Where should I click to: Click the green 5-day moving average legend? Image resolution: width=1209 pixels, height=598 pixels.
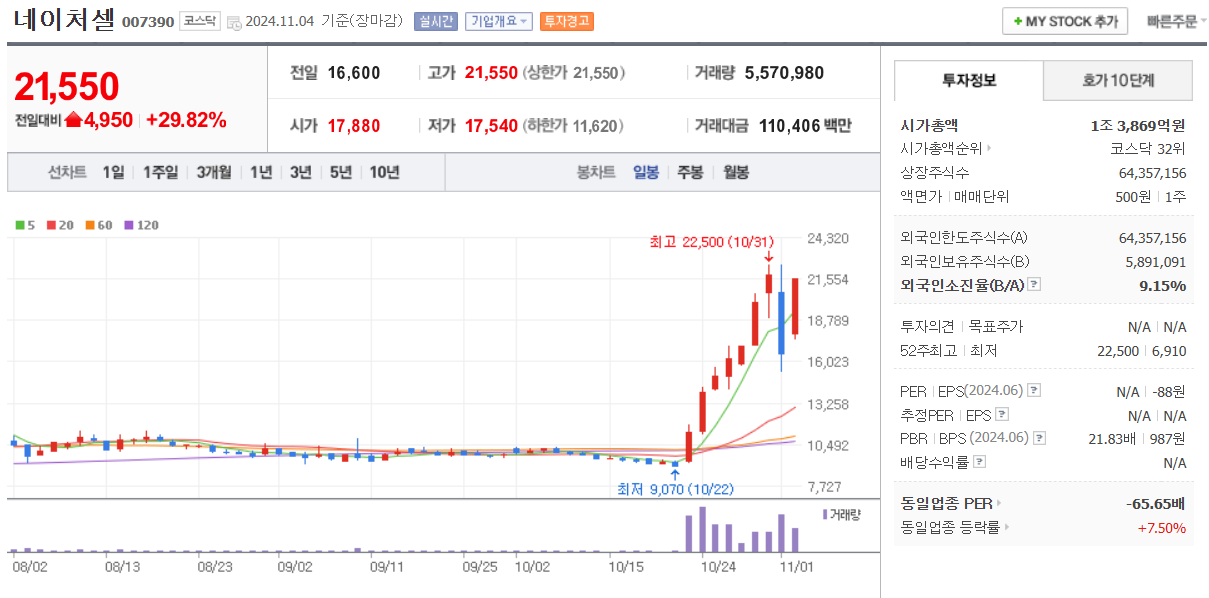click(26, 225)
